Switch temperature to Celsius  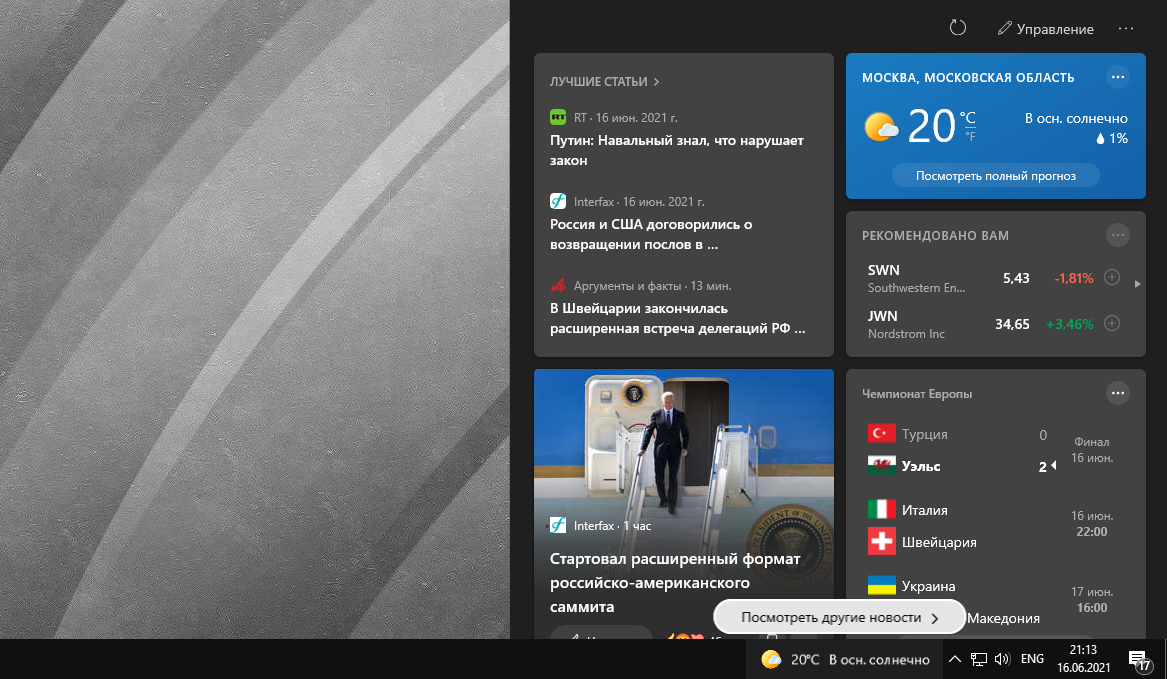(968, 117)
